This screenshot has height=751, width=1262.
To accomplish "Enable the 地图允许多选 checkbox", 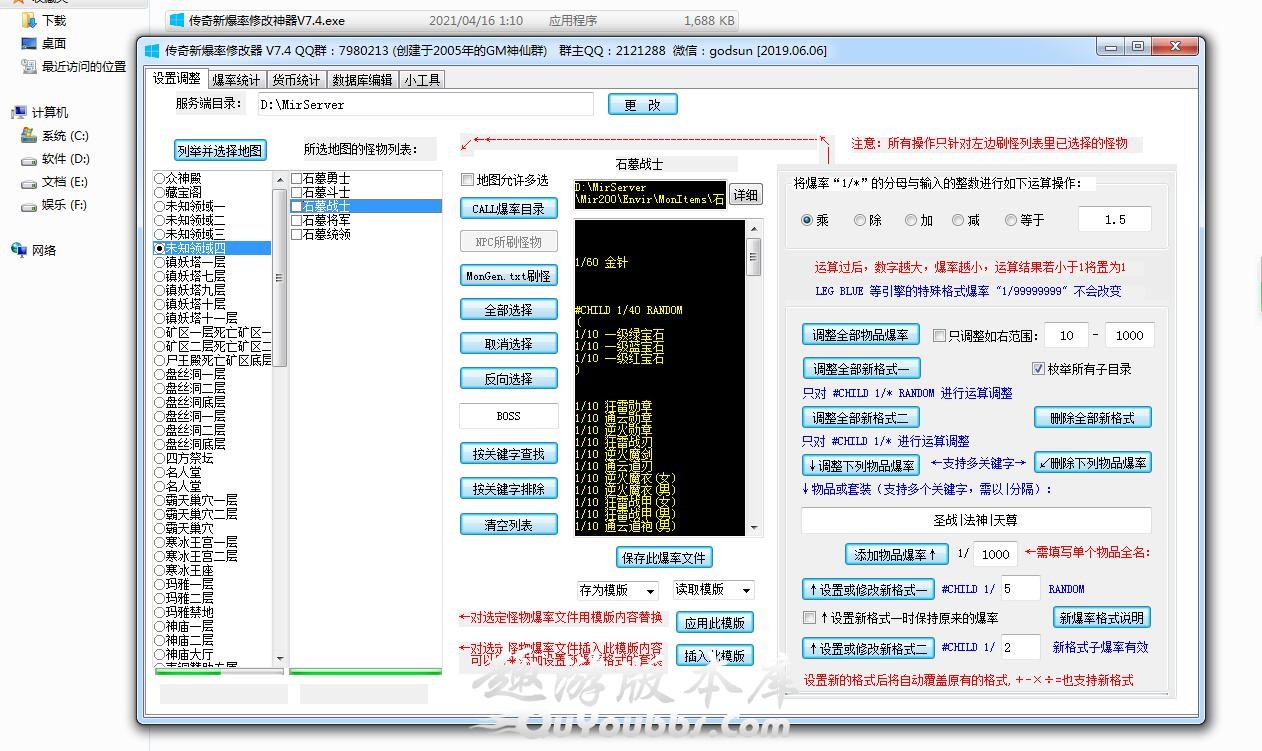I will (467, 180).
